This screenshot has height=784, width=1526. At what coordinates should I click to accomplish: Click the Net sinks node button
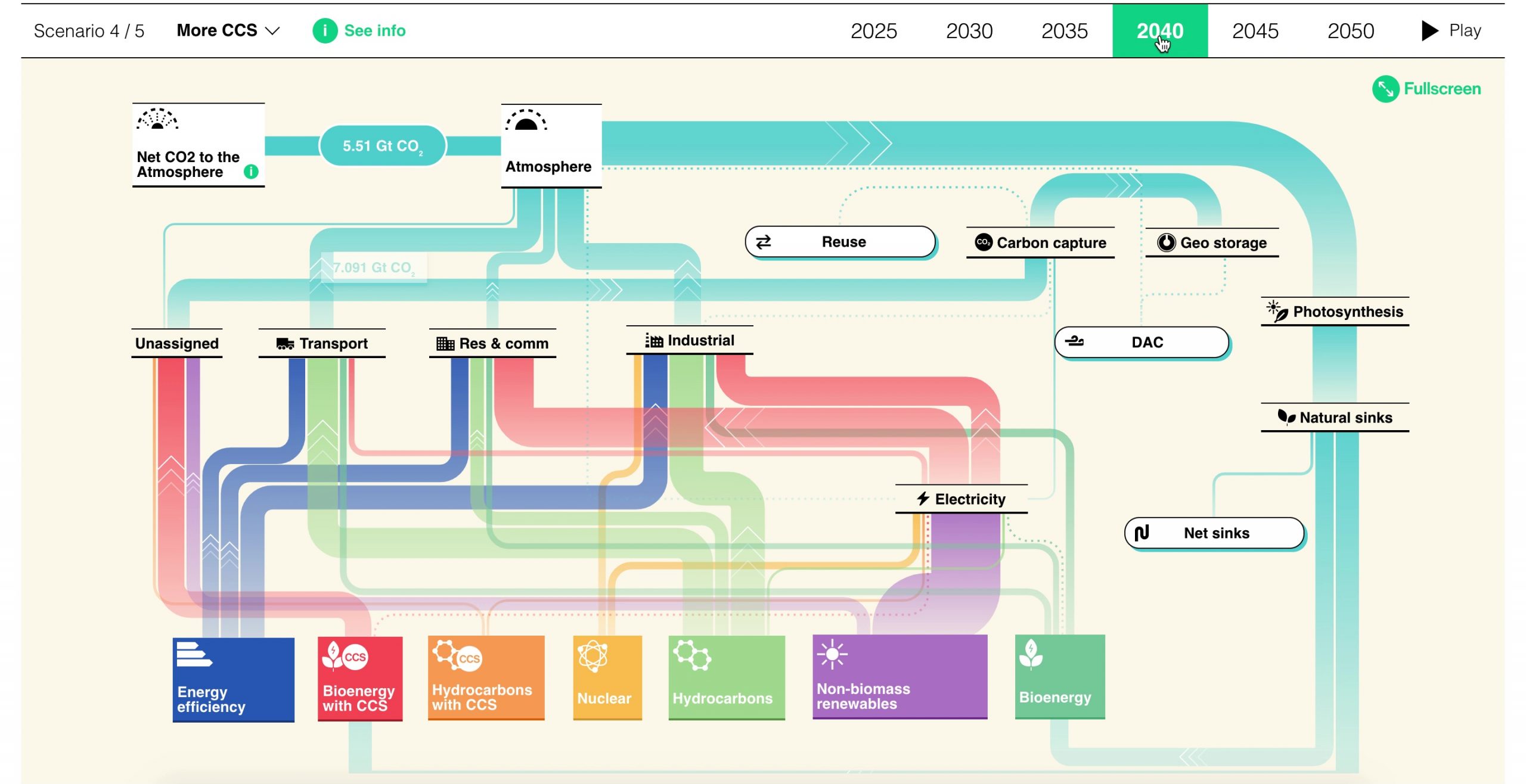click(1214, 533)
